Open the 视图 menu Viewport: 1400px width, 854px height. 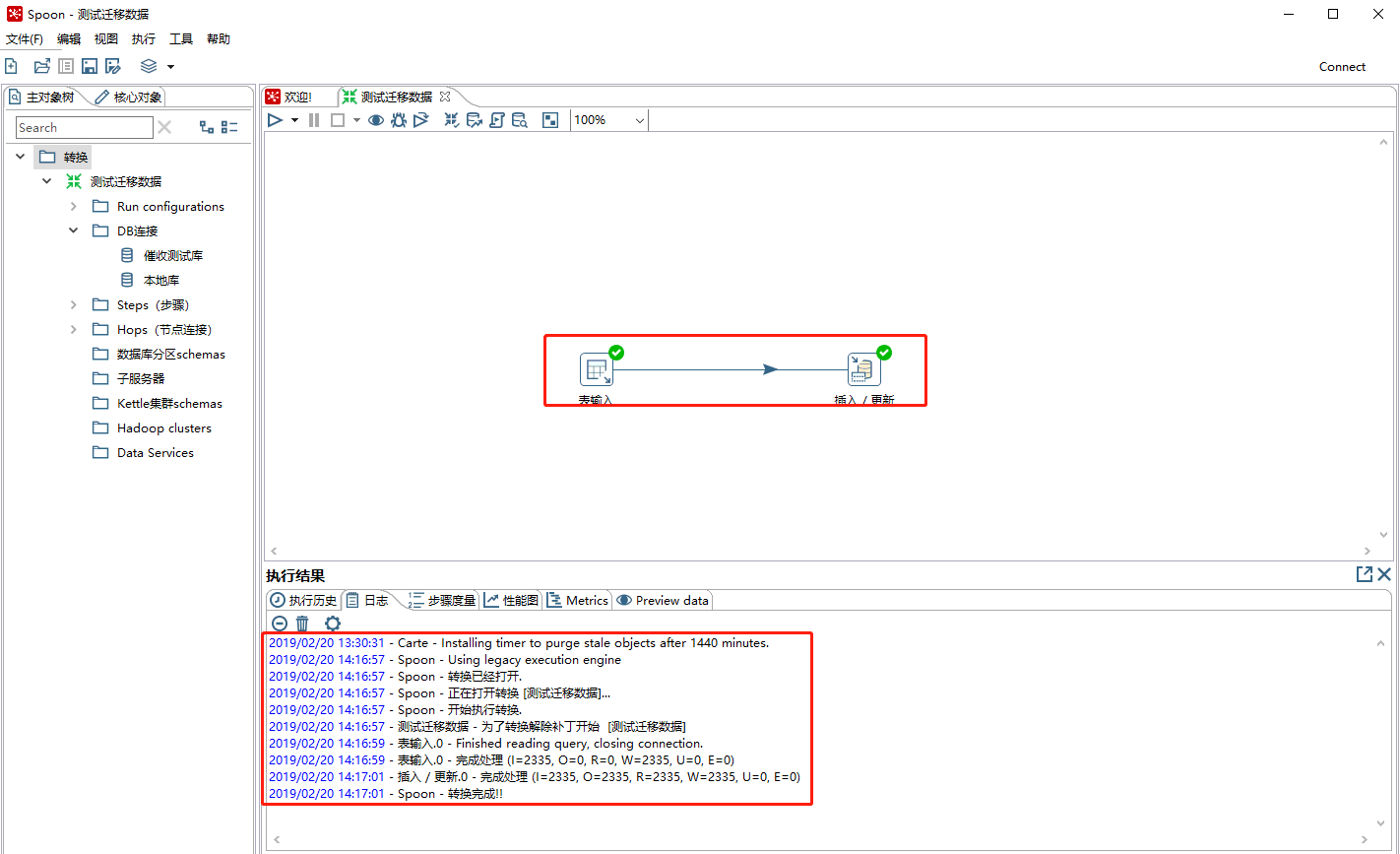(x=106, y=39)
